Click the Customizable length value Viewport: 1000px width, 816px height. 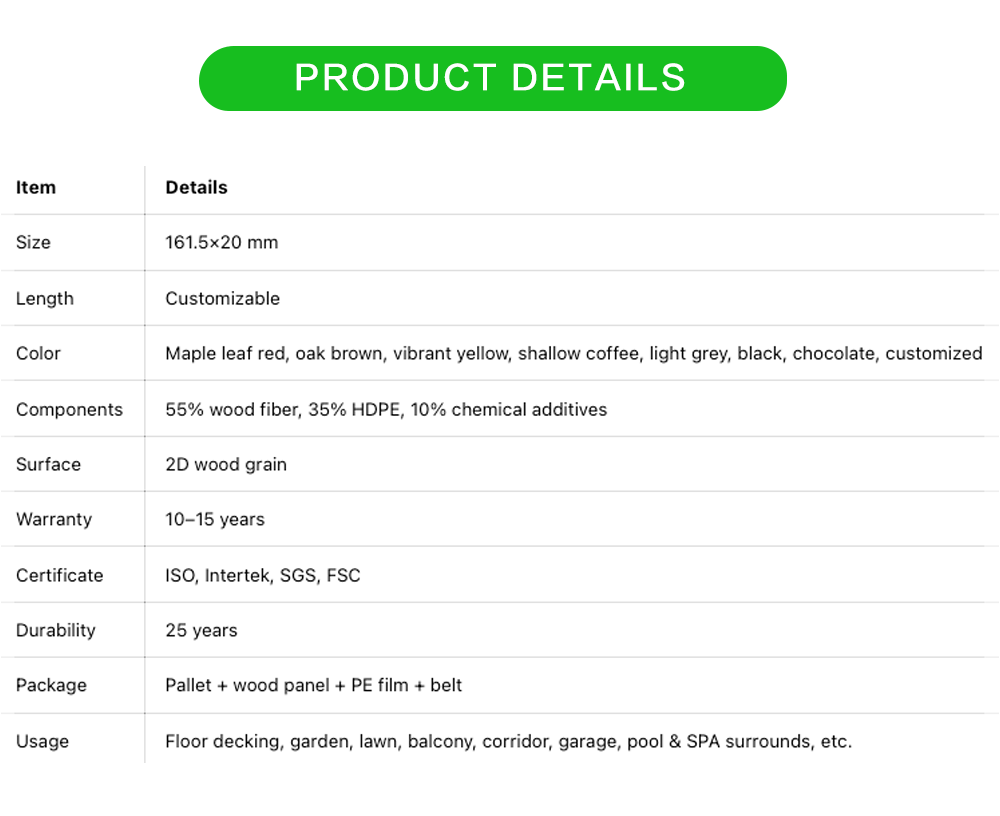[x=222, y=299]
